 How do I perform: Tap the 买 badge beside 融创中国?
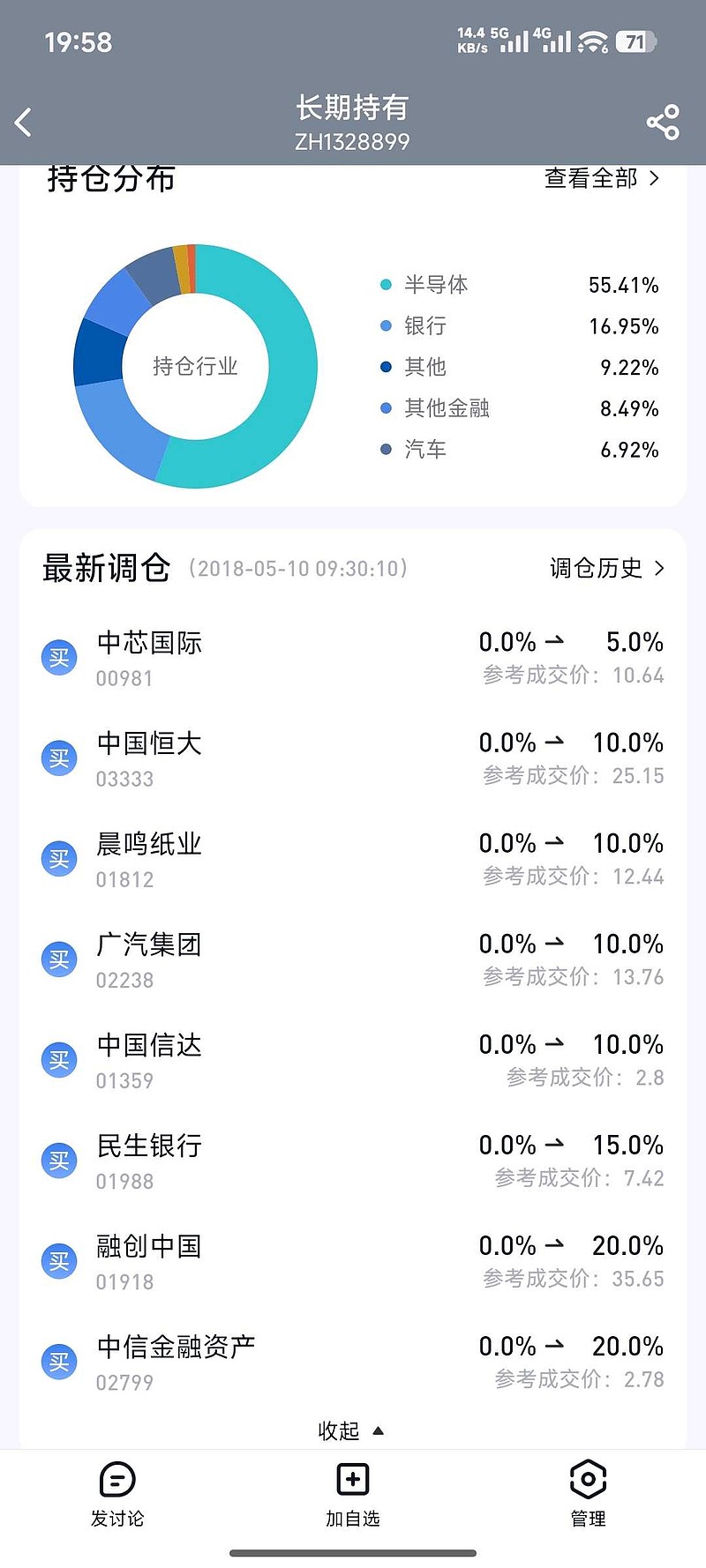[59, 1261]
